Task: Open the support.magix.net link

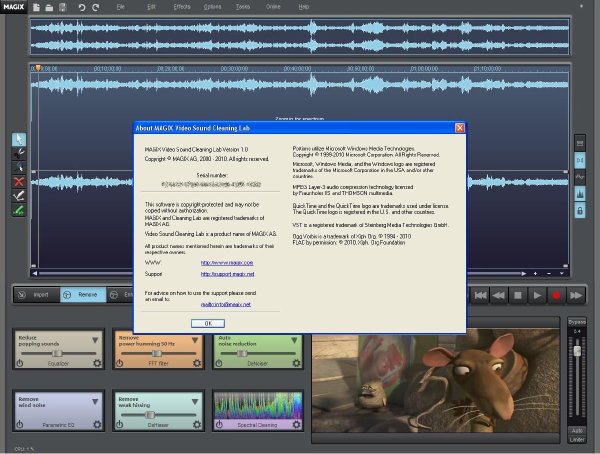Action: click(227, 274)
